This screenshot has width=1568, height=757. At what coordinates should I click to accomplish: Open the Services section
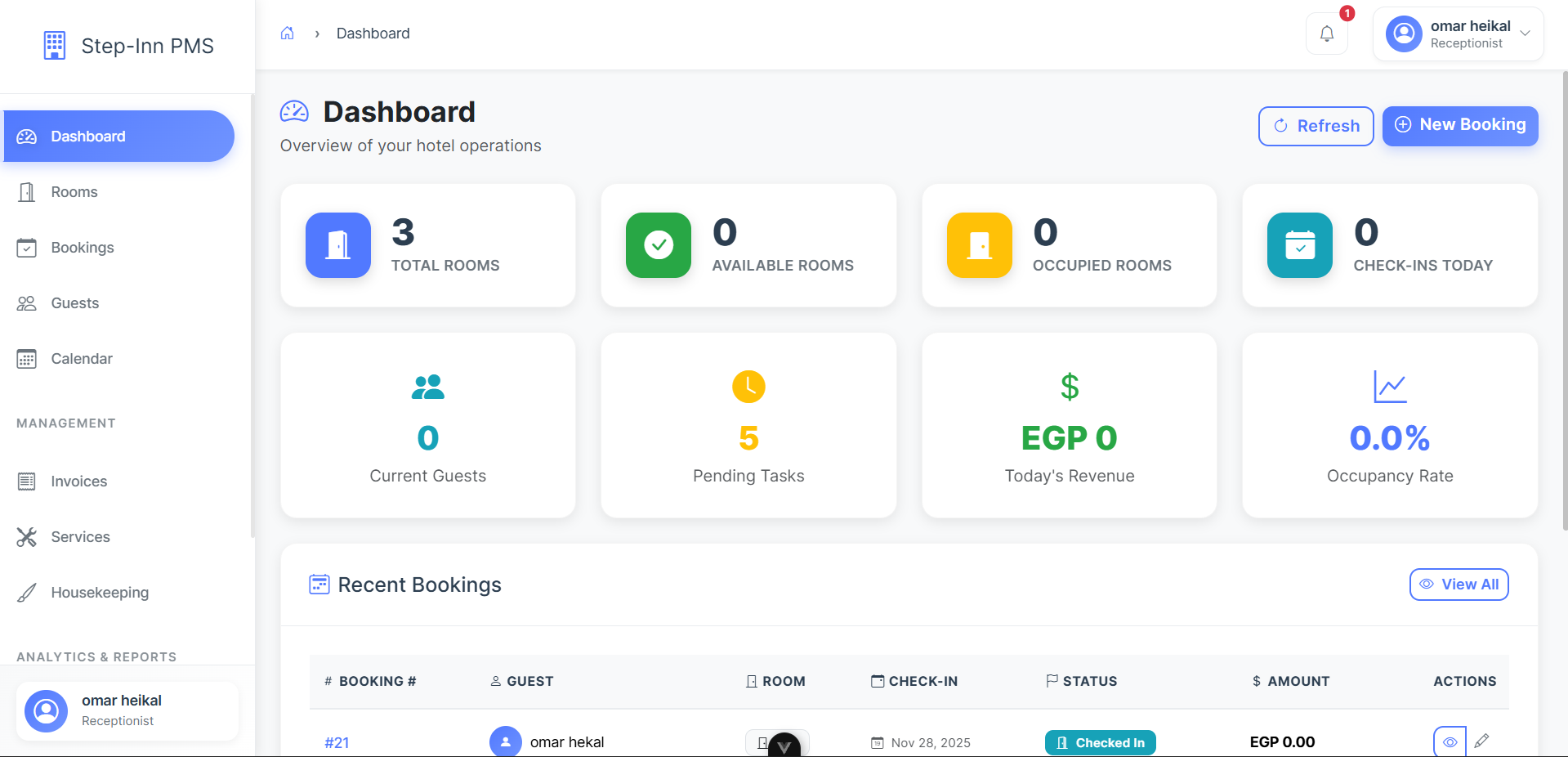tap(81, 537)
